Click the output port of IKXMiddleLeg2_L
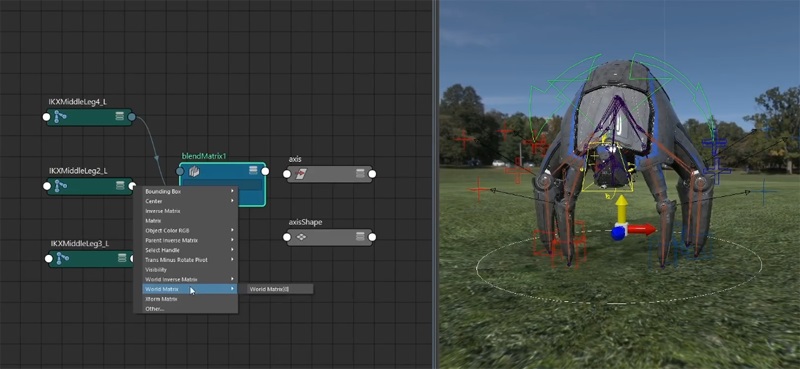Screen dimensions: 800x369 (x=132, y=186)
